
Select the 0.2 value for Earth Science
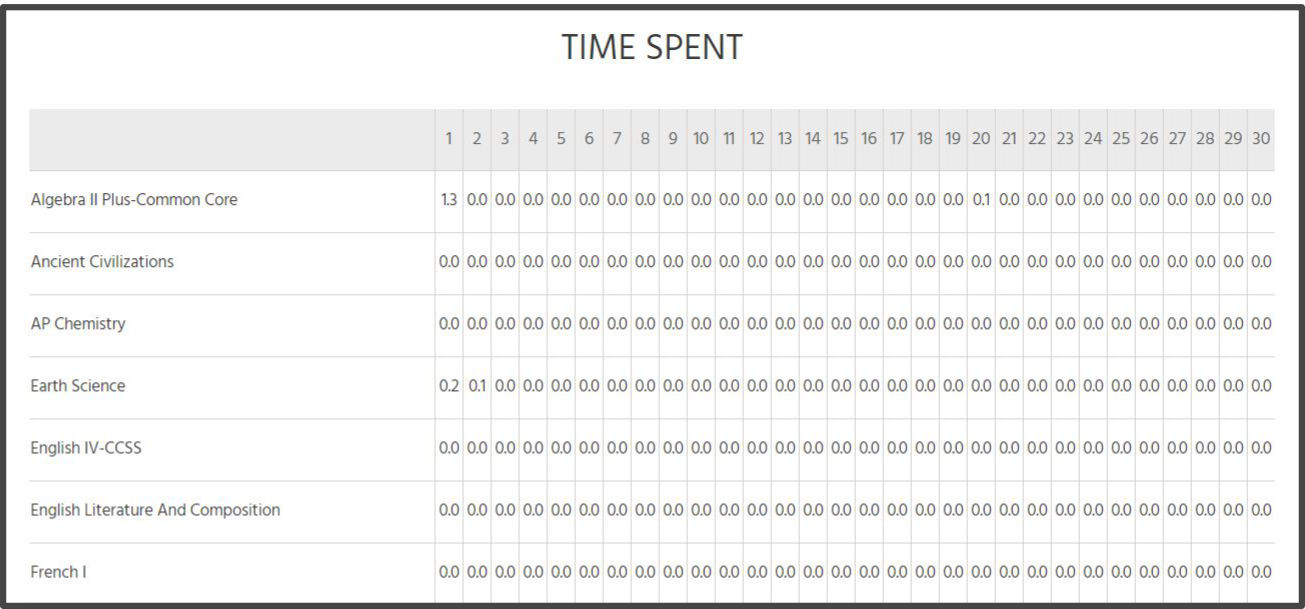pos(449,386)
